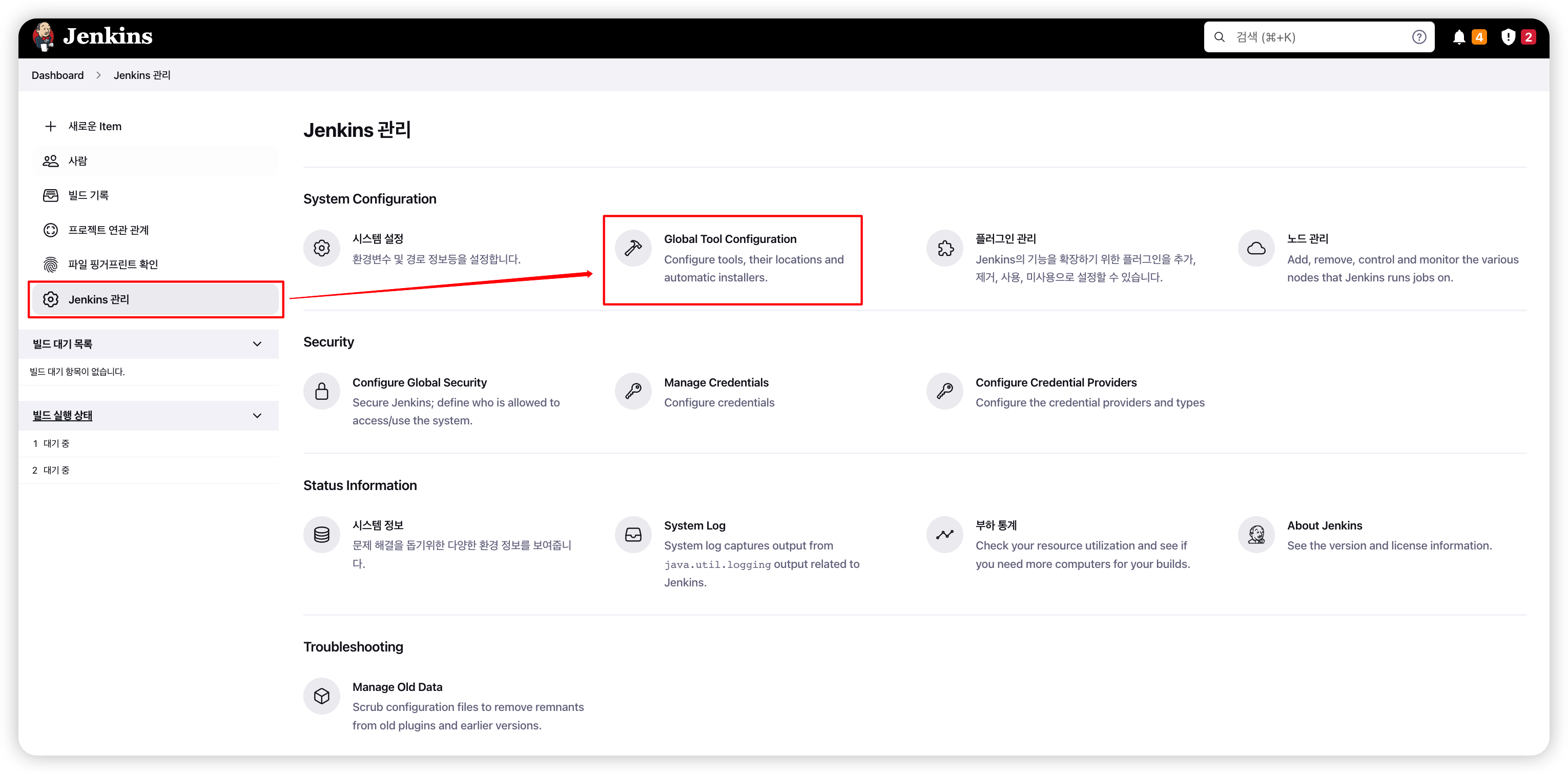Open the notifications bell icon

[1458, 37]
